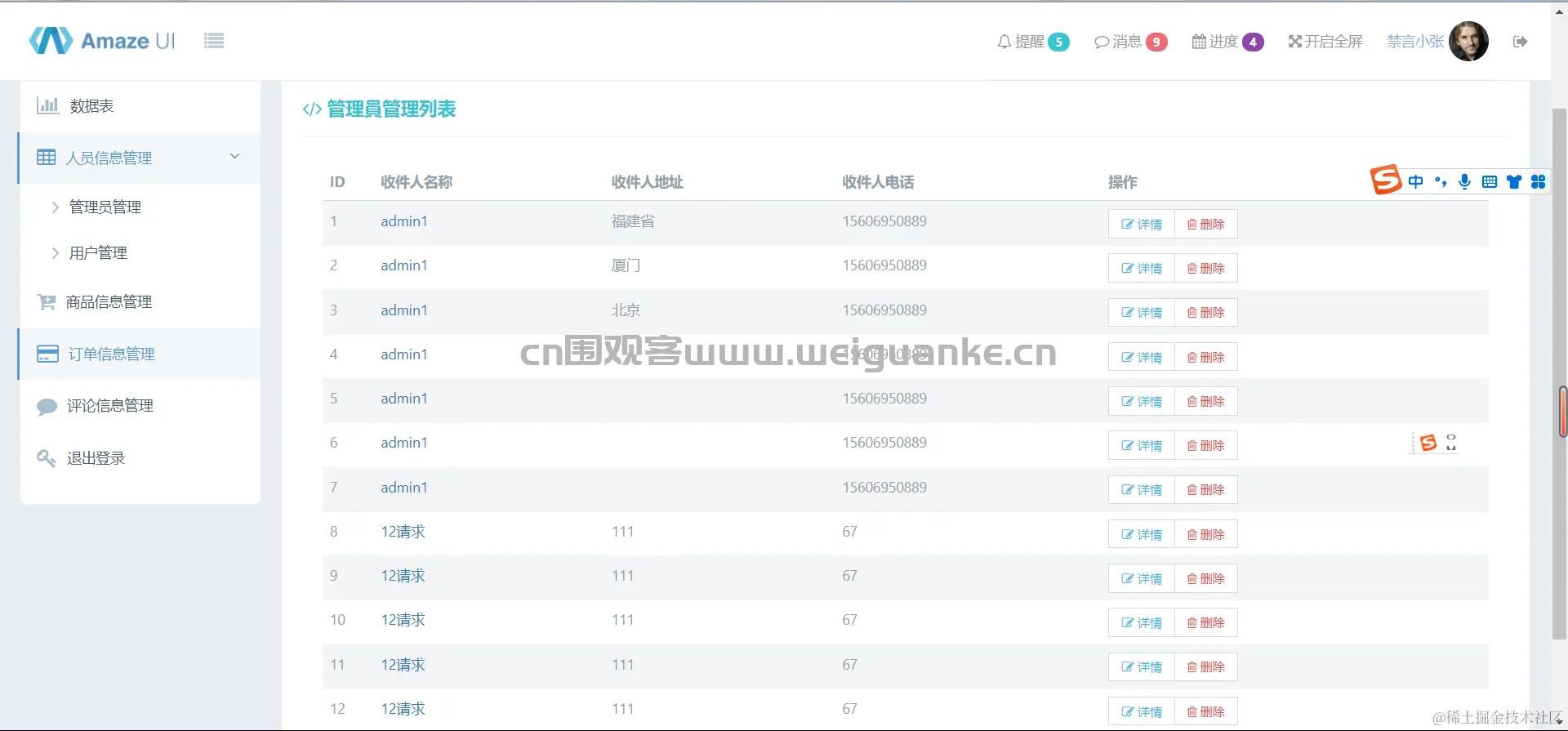
Task: Toggle Sogou punctuation mode
Action: point(1441,181)
